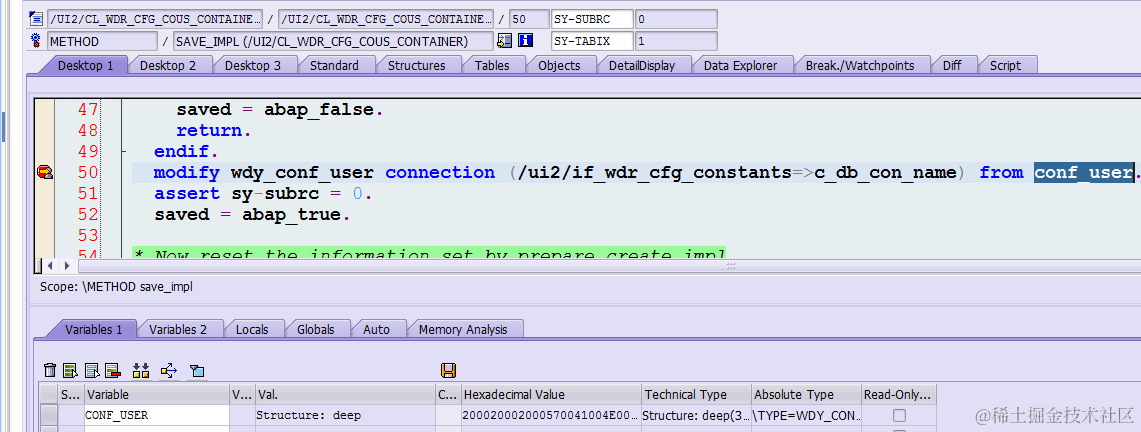Click the SAVE_IMPL method name field
Viewport: 1141px width, 432px height.
tap(333, 41)
